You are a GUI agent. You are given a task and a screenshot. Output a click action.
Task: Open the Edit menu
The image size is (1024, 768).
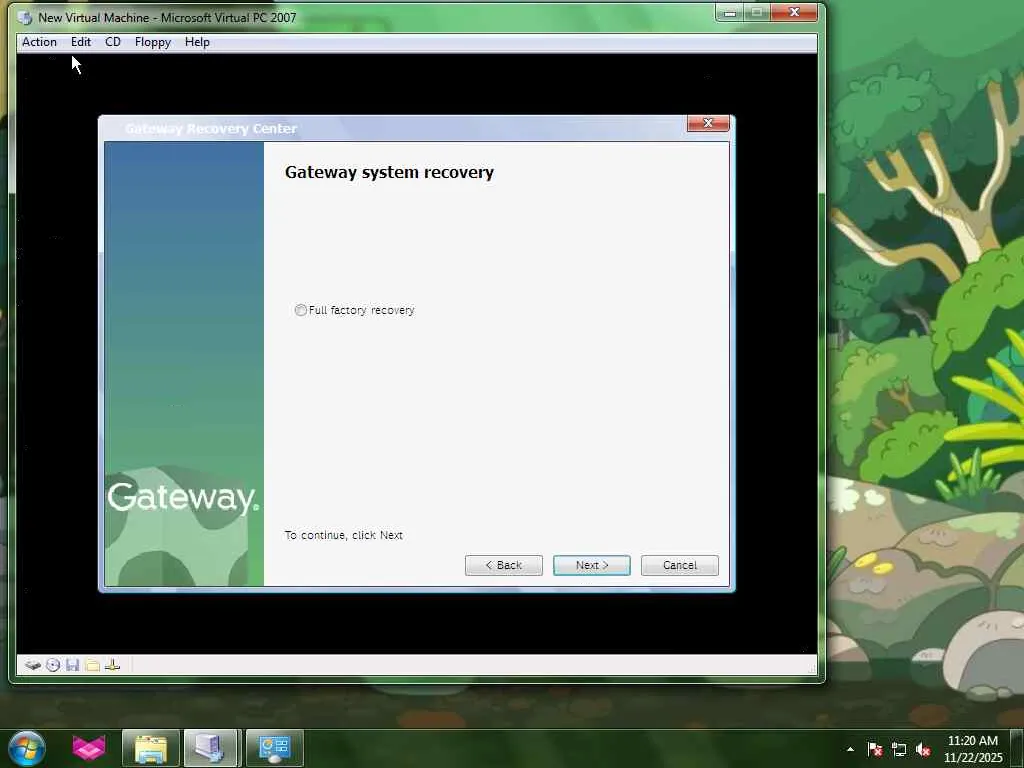(81, 42)
